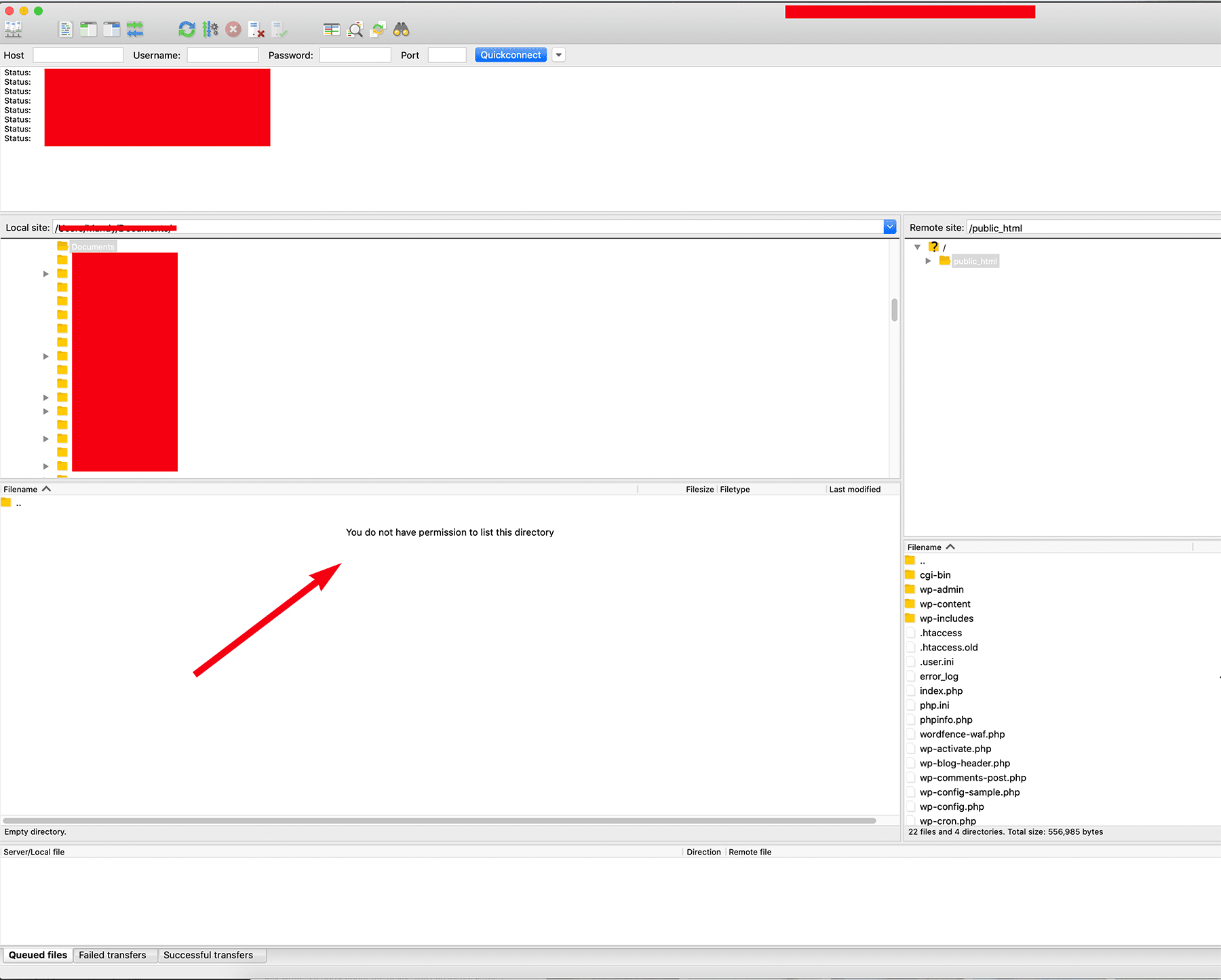Viewport: 1221px width, 980px height.
Task: Open the Site Manager
Action: (14, 29)
